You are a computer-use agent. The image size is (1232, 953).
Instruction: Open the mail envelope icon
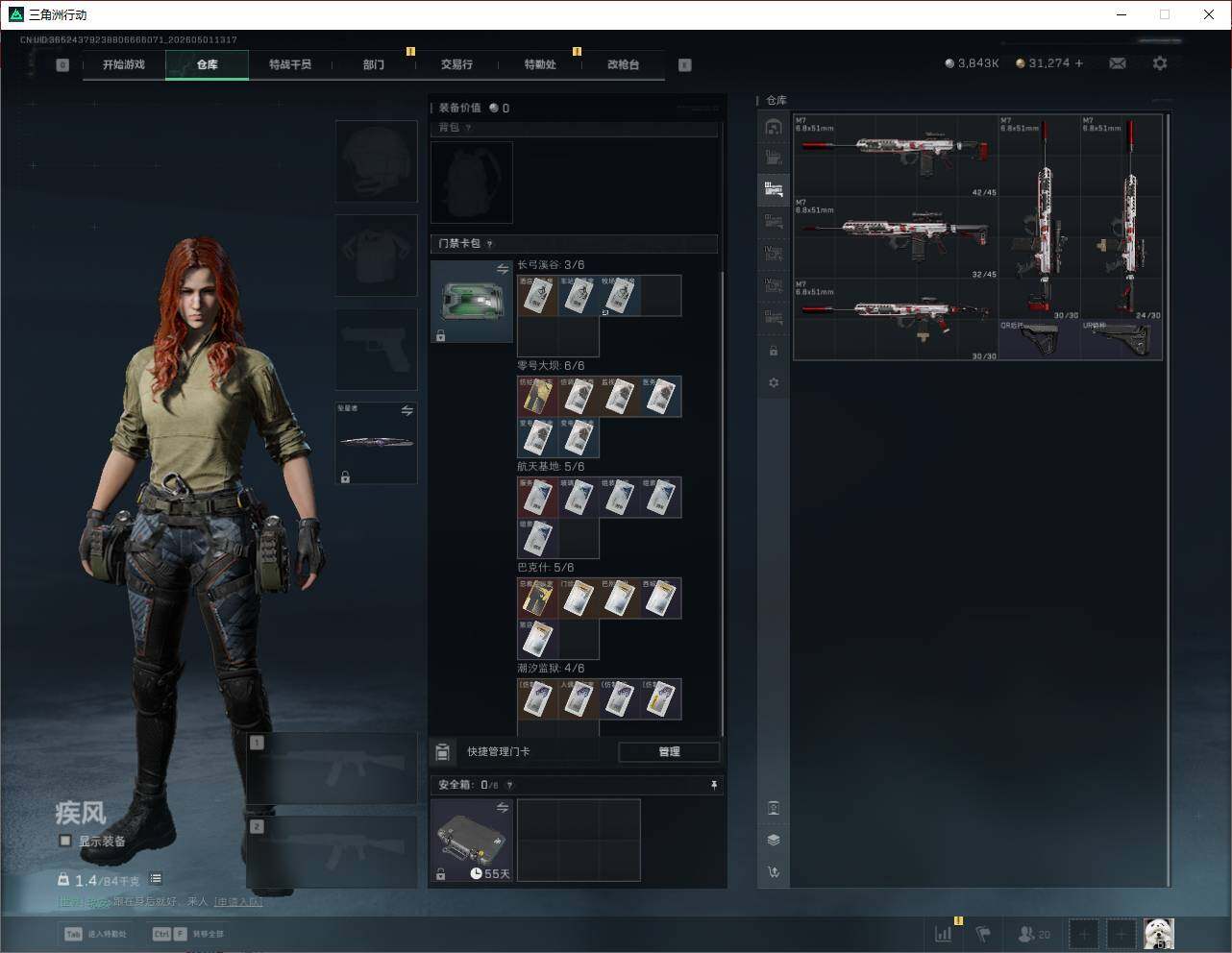click(x=1118, y=63)
